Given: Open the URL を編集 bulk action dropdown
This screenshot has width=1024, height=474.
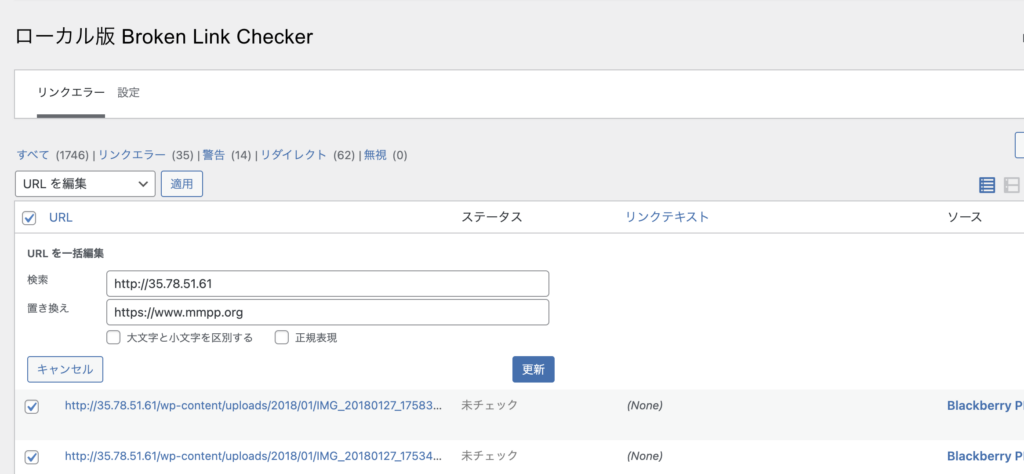Looking at the screenshot, I should (x=85, y=184).
